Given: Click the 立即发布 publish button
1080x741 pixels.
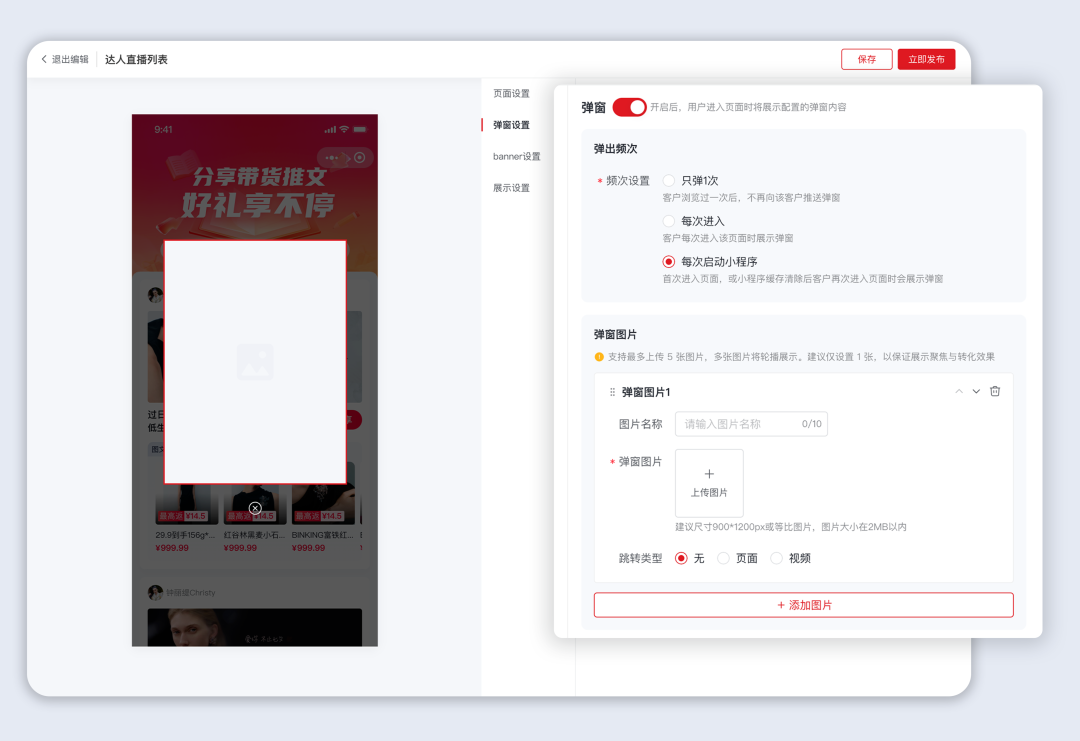Looking at the screenshot, I should [x=926, y=59].
